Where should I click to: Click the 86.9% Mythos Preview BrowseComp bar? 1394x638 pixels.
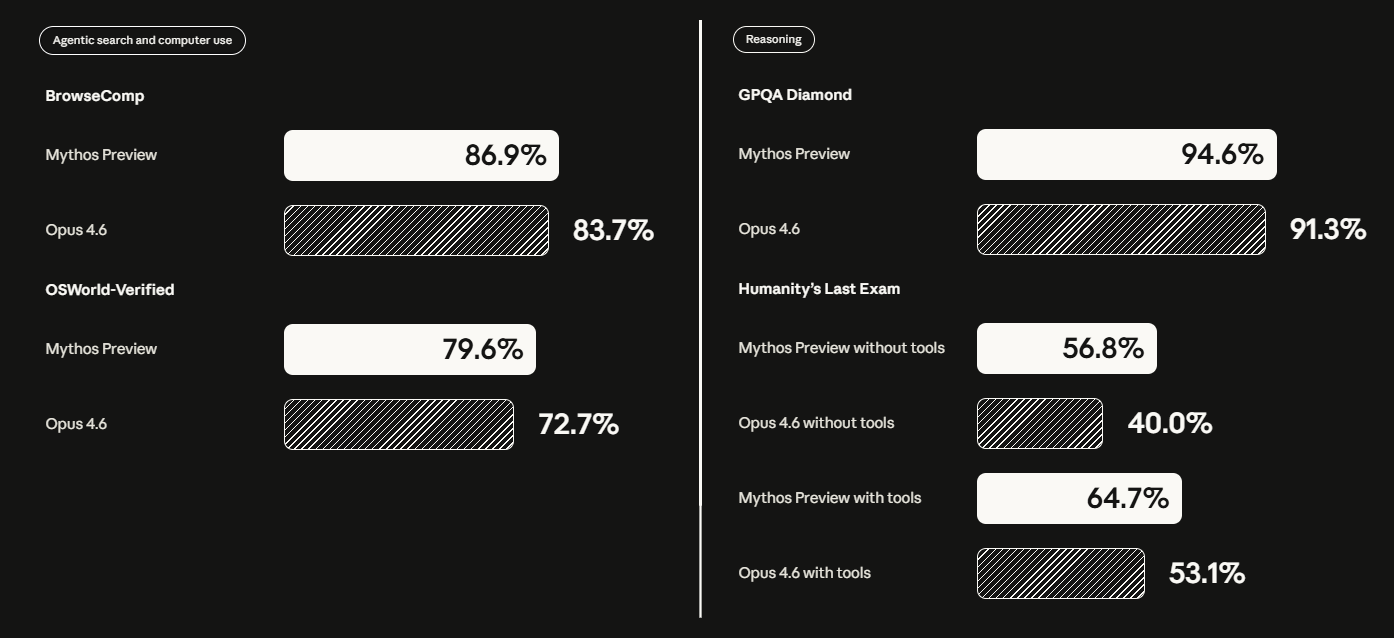421,155
